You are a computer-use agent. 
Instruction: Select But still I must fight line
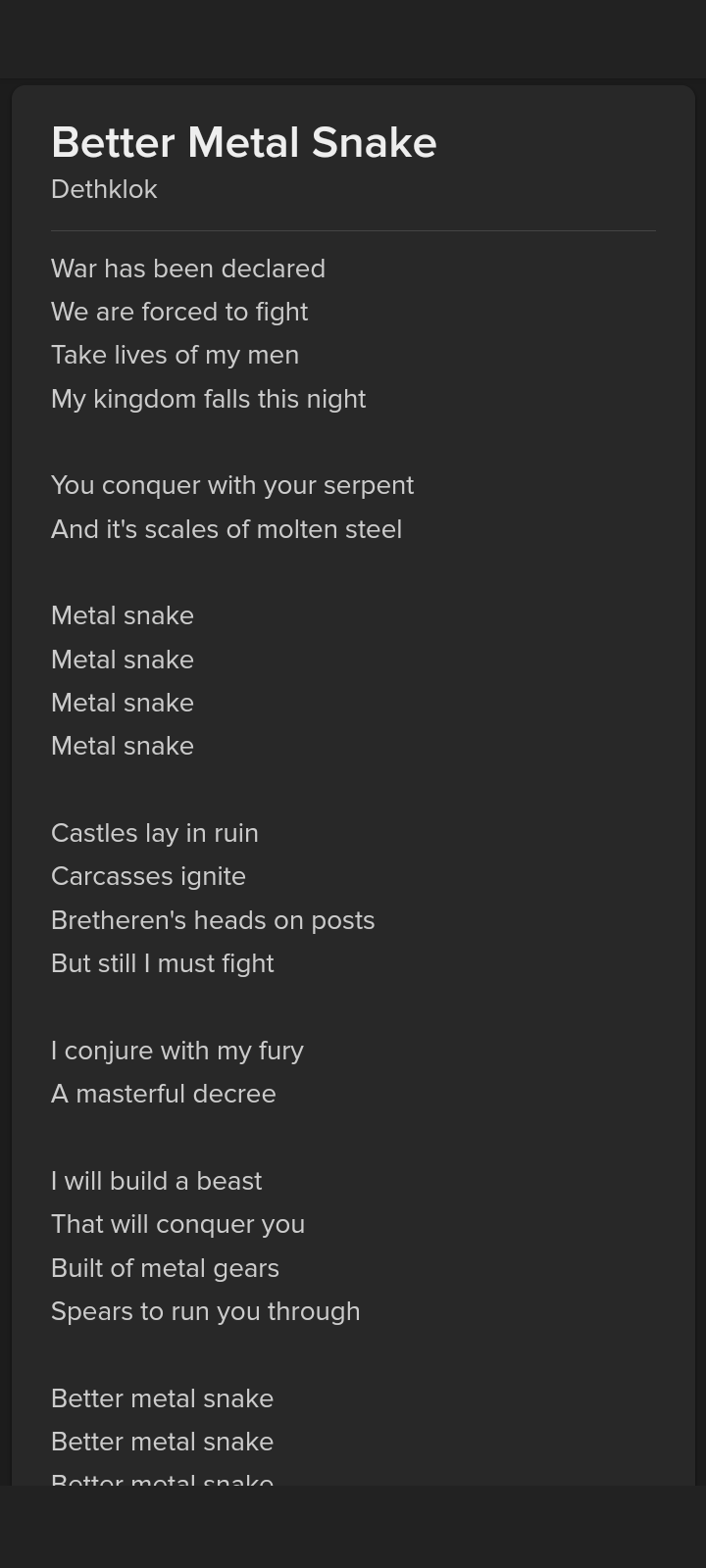coord(163,963)
